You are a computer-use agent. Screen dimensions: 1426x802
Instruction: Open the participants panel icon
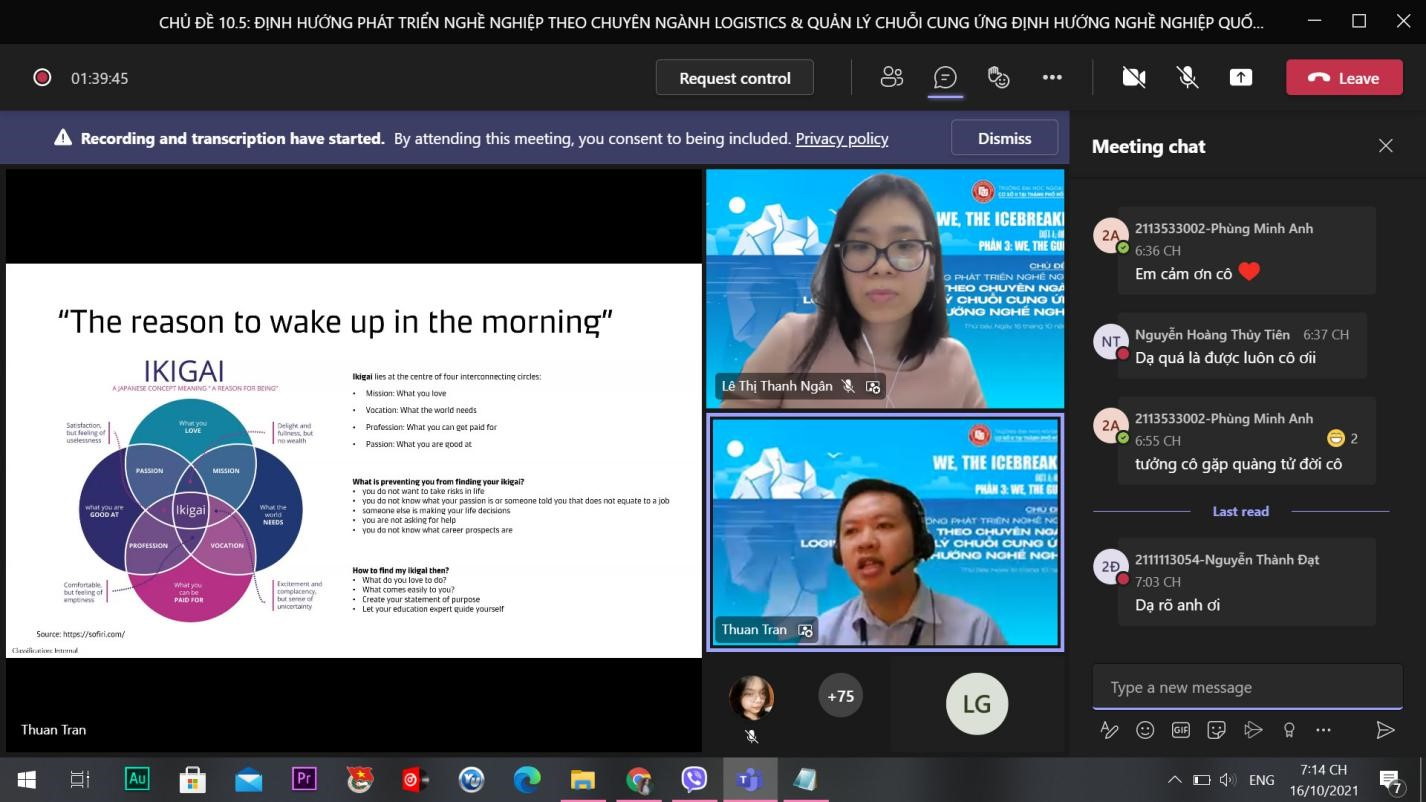tap(891, 78)
